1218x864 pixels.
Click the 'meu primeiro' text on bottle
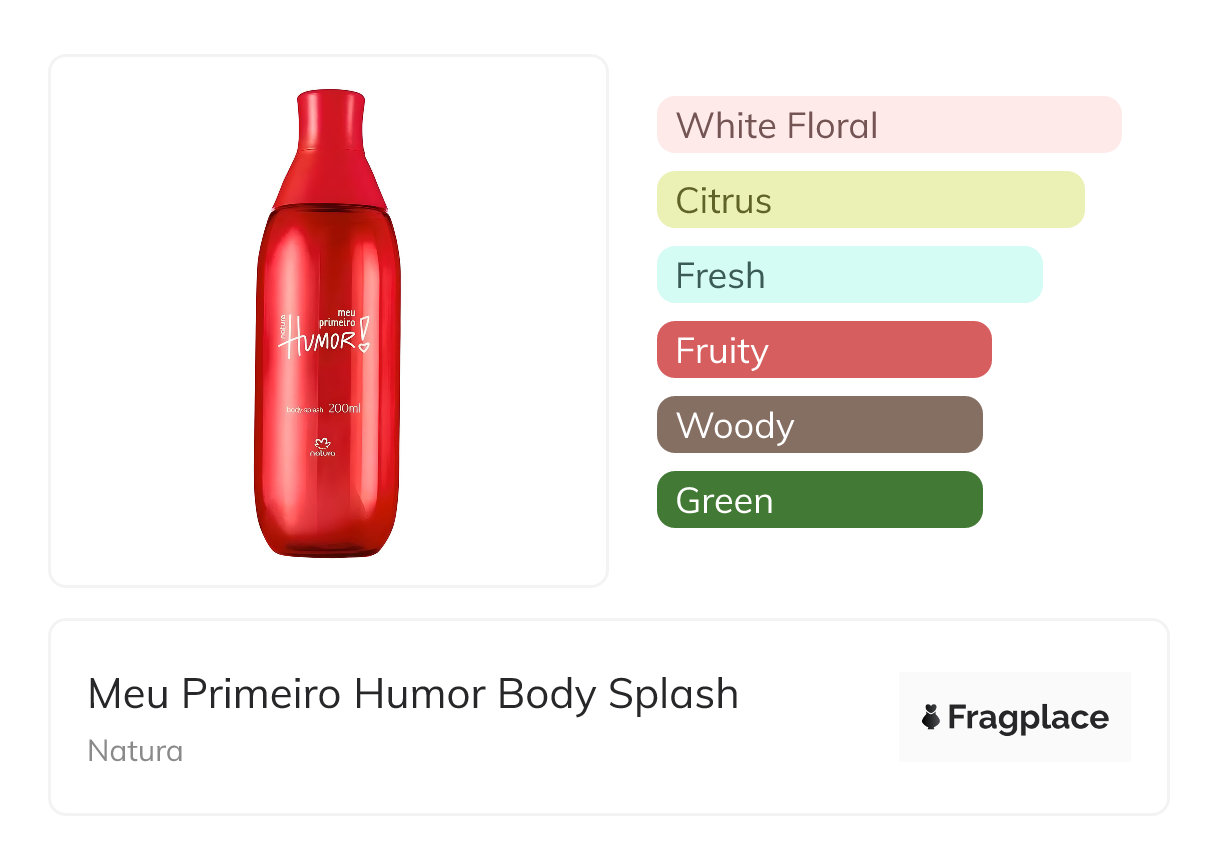(x=338, y=317)
